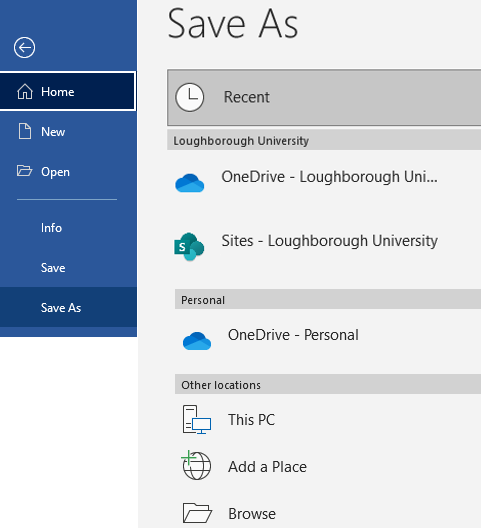Click the Browse folder icon
This screenshot has width=481, height=528.
pos(197,513)
